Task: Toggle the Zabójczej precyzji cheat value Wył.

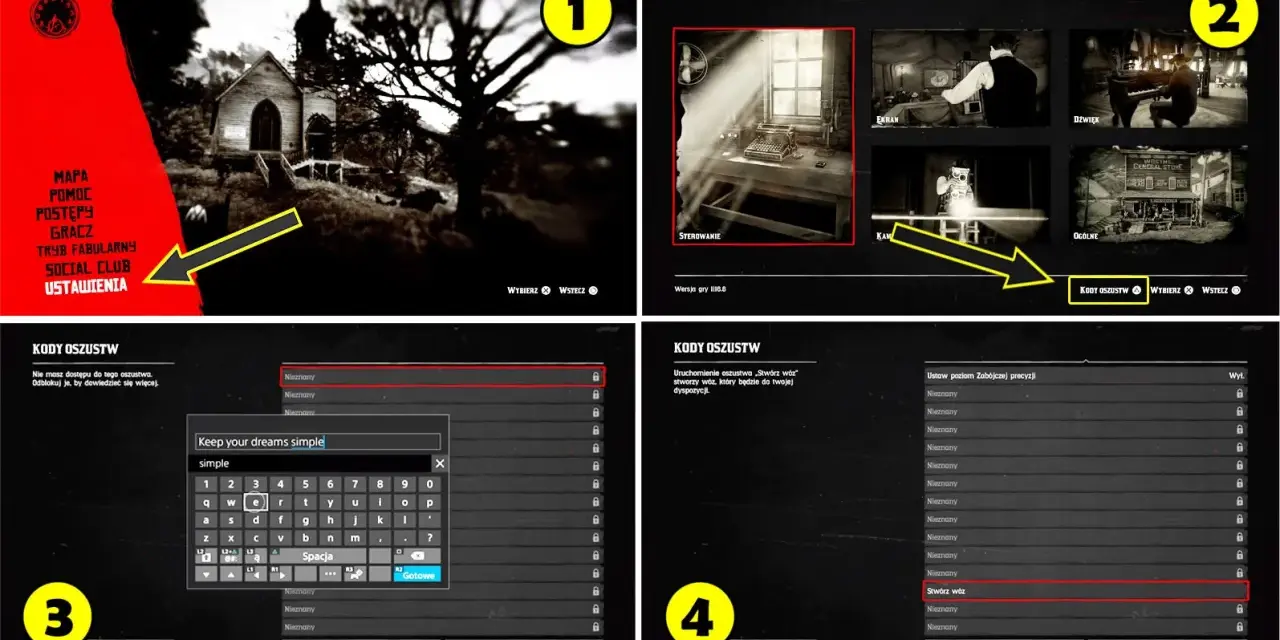Action: [1236, 375]
